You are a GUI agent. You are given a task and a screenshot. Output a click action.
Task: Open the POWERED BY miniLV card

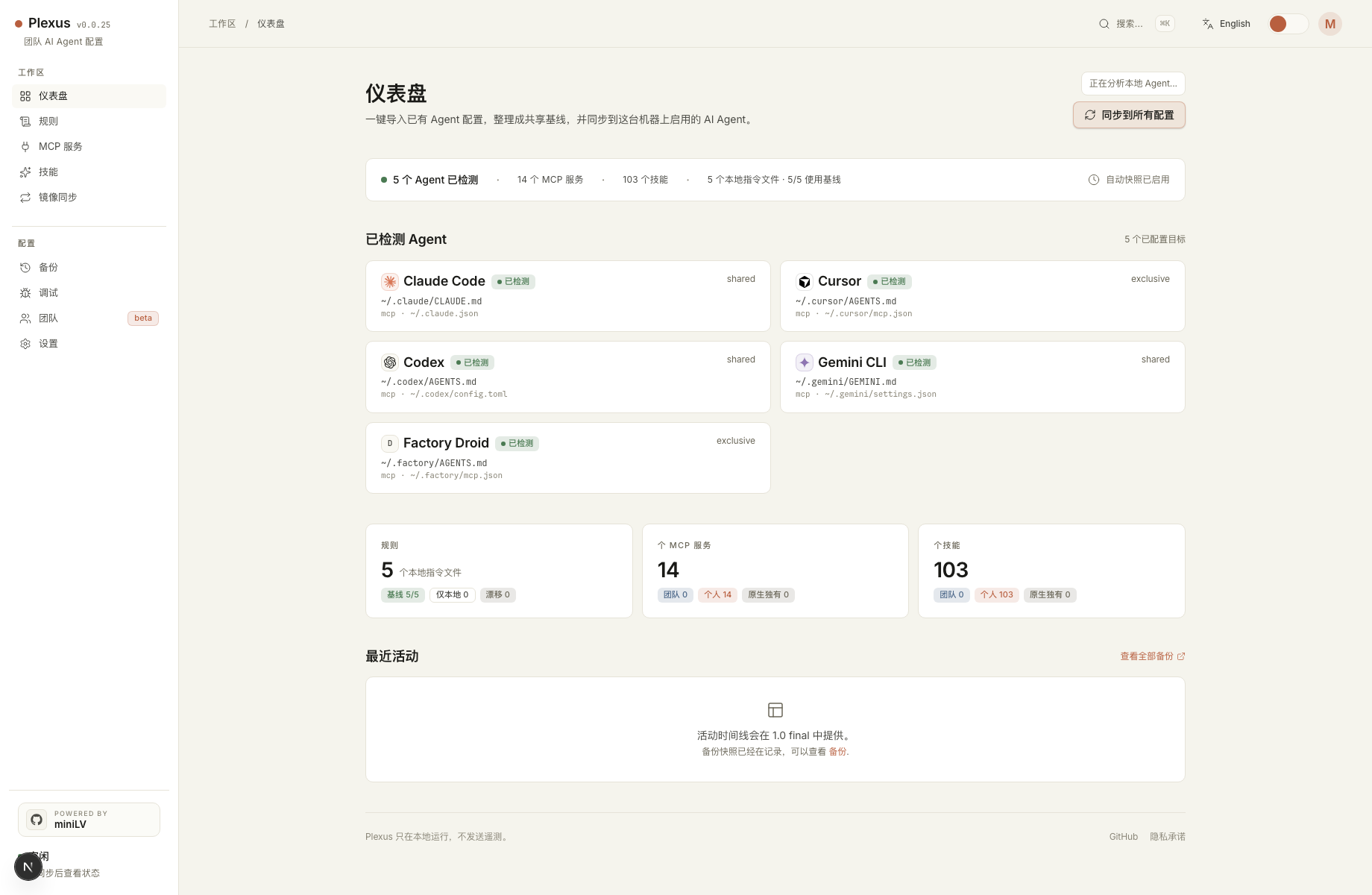click(x=89, y=820)
